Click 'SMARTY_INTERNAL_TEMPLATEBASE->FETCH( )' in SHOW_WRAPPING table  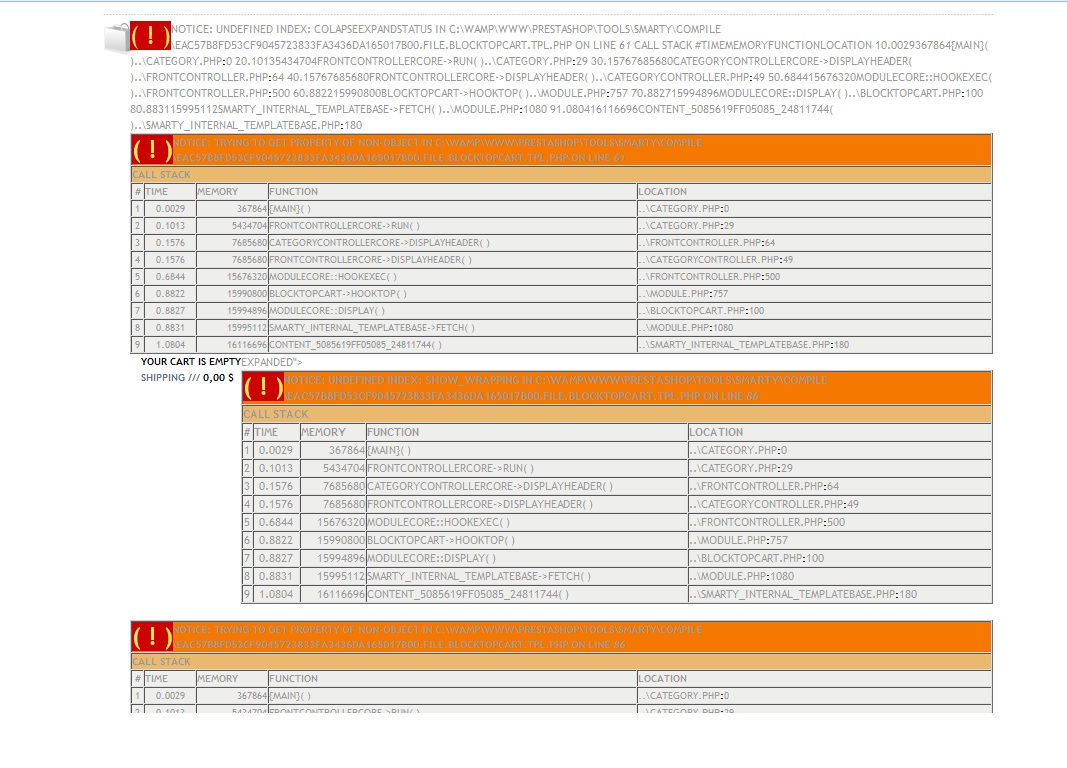point(479,576)
